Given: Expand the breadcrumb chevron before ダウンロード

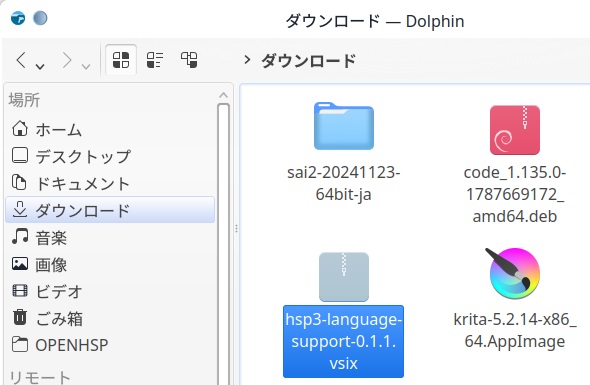Looking at the screenshot, I should 247,59.
